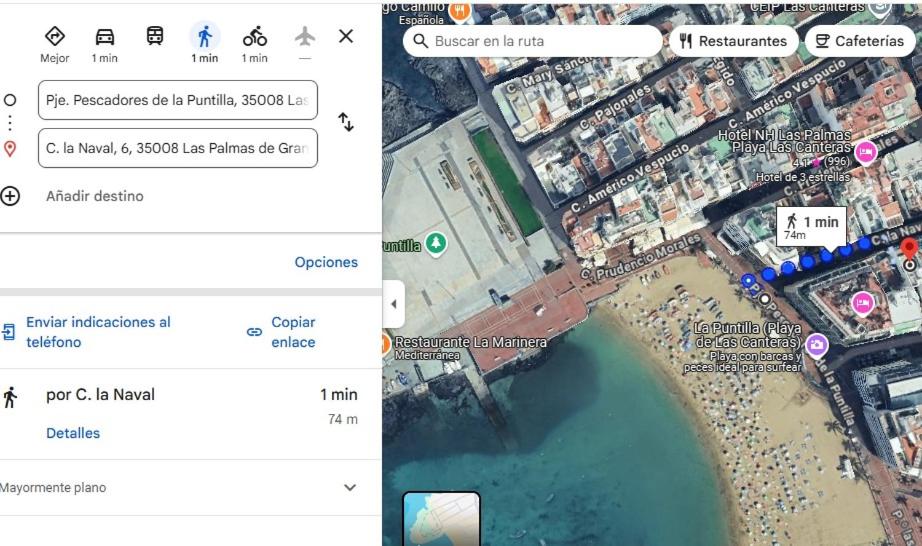The height and width of the screenshot is (546, 922).
Task: Expand the Mayormente plano elevation section
Action: click(x=349, y=488)
